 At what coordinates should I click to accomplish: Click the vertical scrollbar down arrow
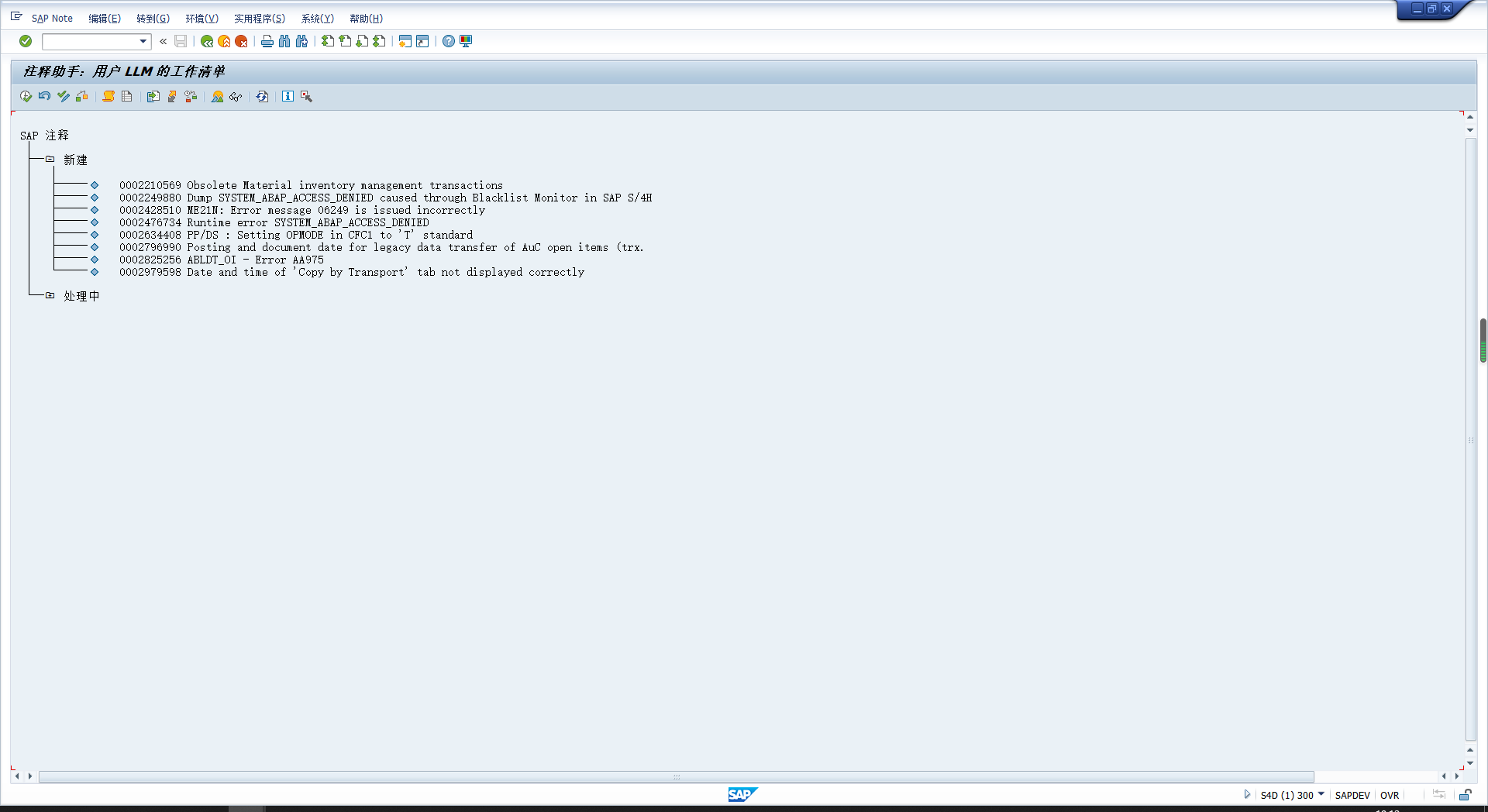tap(1470, 763)
